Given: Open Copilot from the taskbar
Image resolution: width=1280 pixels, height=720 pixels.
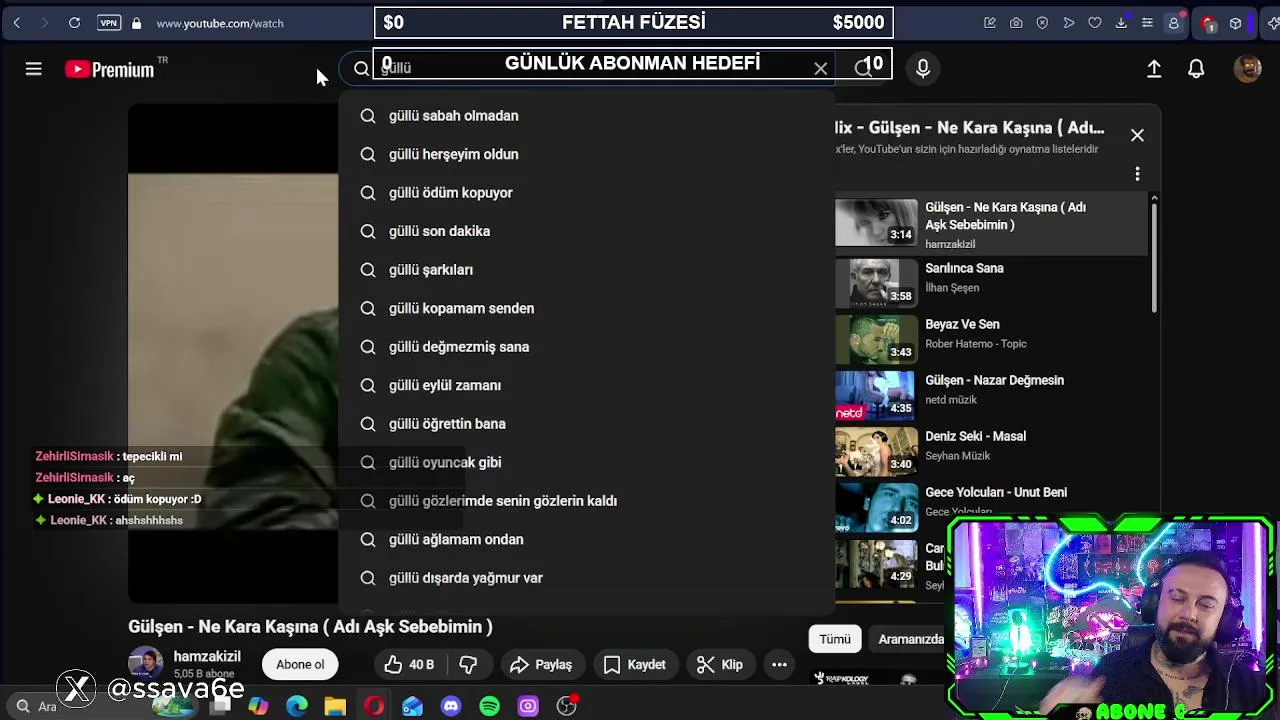Looking at the screenshot, I should (258, 706).
